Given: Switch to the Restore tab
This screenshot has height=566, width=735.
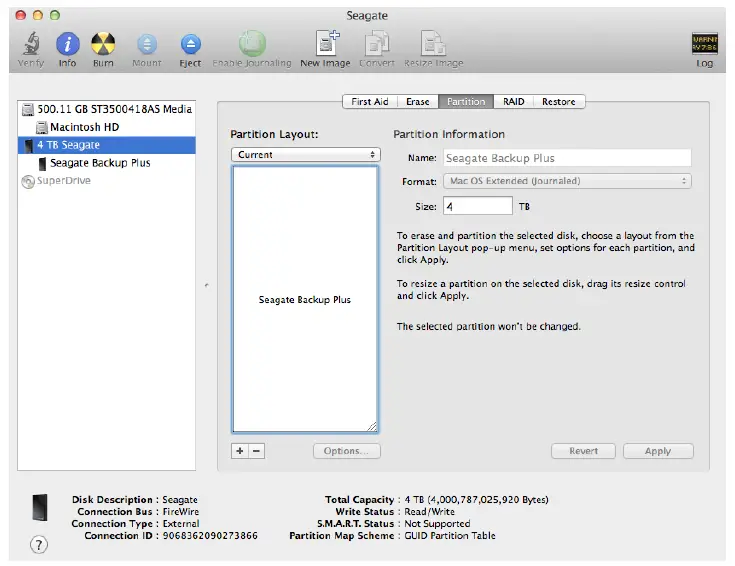Looking at the screenshot, I should 559,102.
